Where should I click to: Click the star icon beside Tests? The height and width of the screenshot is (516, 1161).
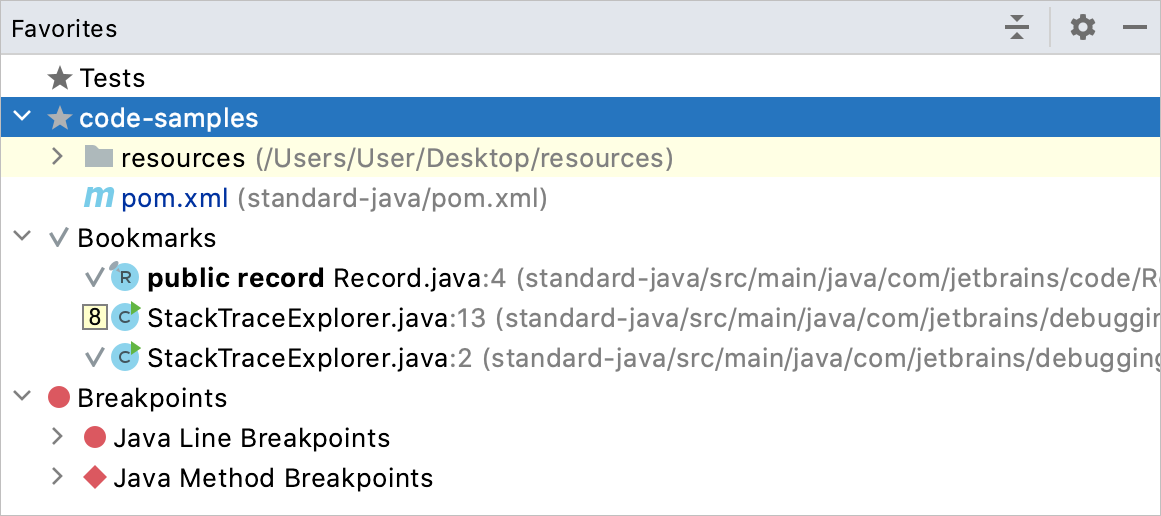pos(59,78)
